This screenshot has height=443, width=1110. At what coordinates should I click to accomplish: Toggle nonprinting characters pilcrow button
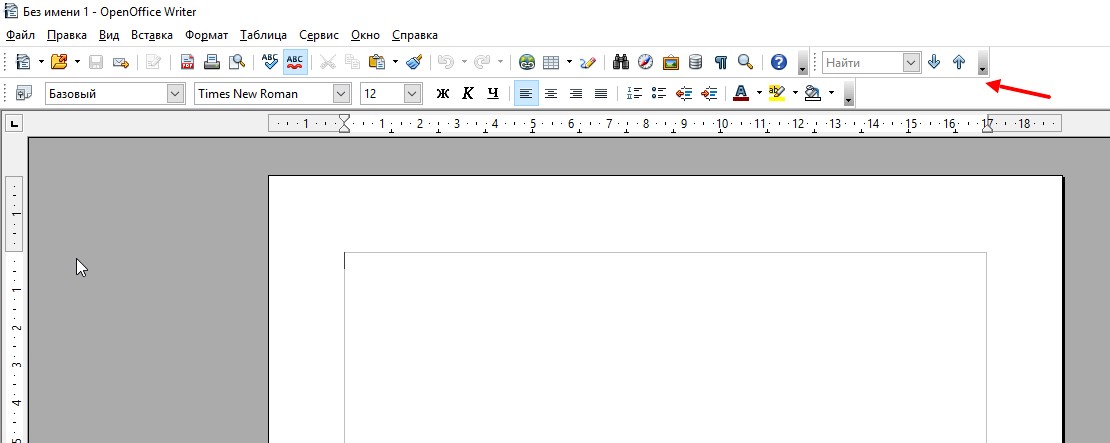point(720,62)
